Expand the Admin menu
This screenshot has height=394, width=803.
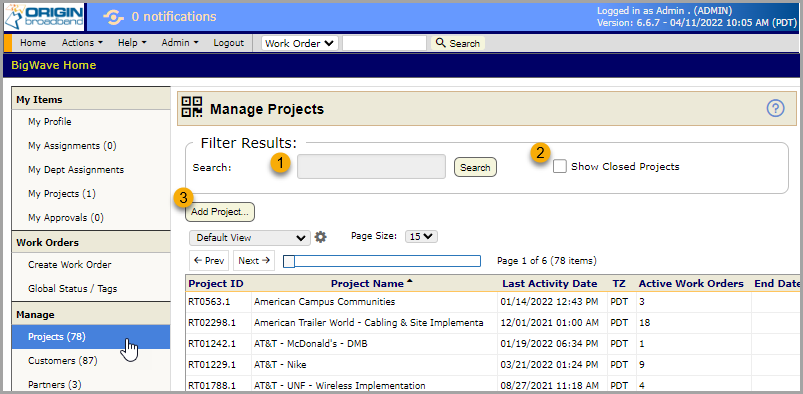pos(180,43)
